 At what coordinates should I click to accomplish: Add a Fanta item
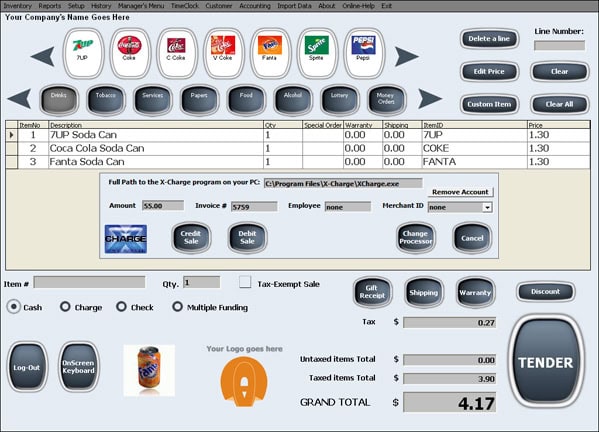tap(270, 53)
